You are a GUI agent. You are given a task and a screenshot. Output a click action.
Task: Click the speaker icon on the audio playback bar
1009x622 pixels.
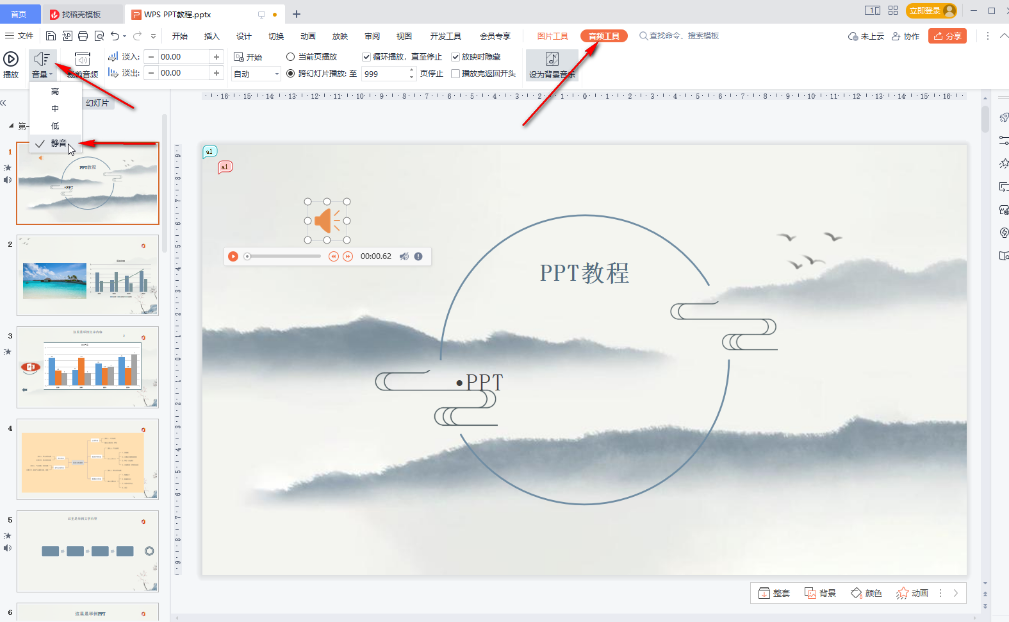(x=404, y=256)
